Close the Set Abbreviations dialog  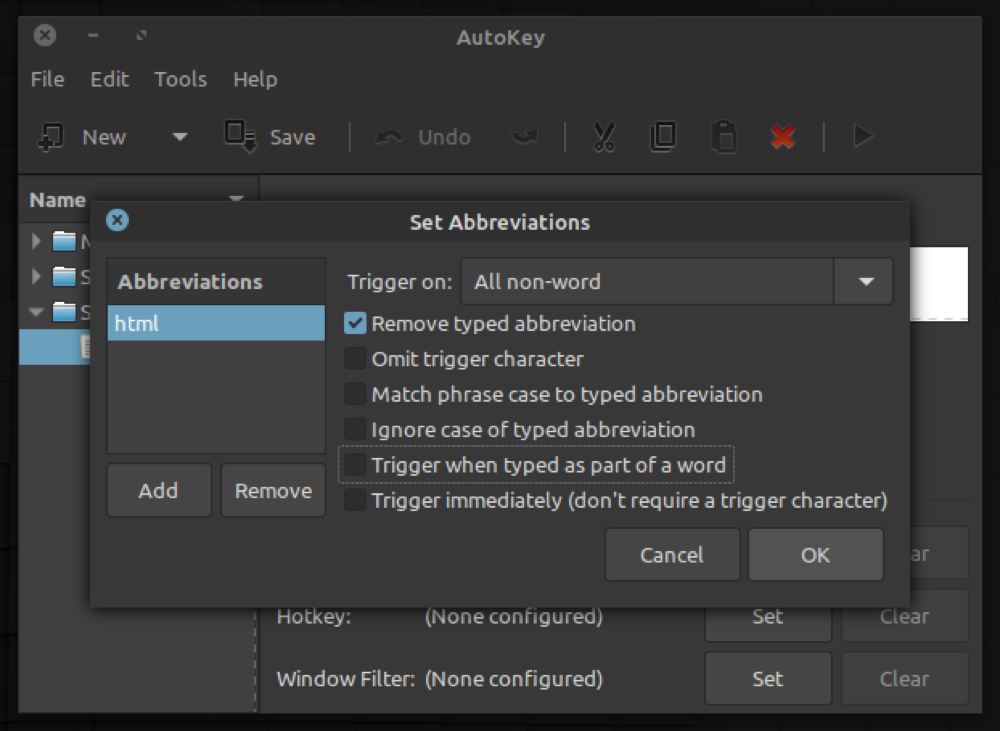pos(117,221)
